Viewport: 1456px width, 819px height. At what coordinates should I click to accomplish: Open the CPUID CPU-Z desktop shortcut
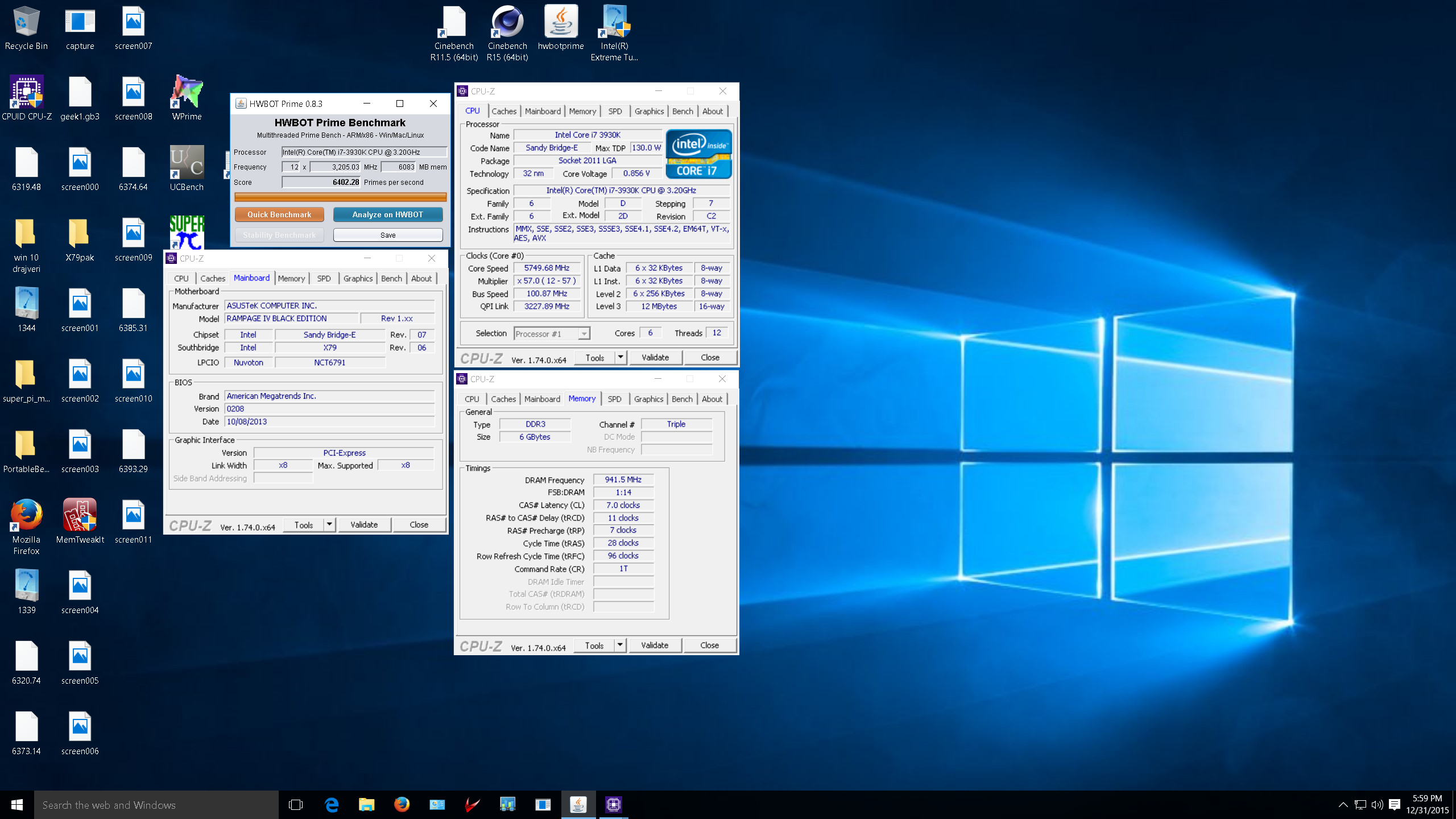(x=26, y=99)
